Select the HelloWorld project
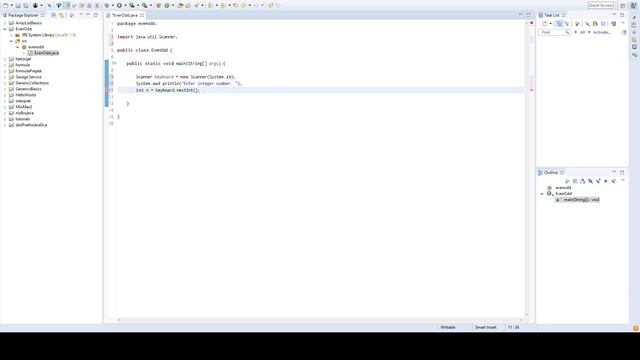The width and height of the screenshot is (640, 360). (26, 95)
